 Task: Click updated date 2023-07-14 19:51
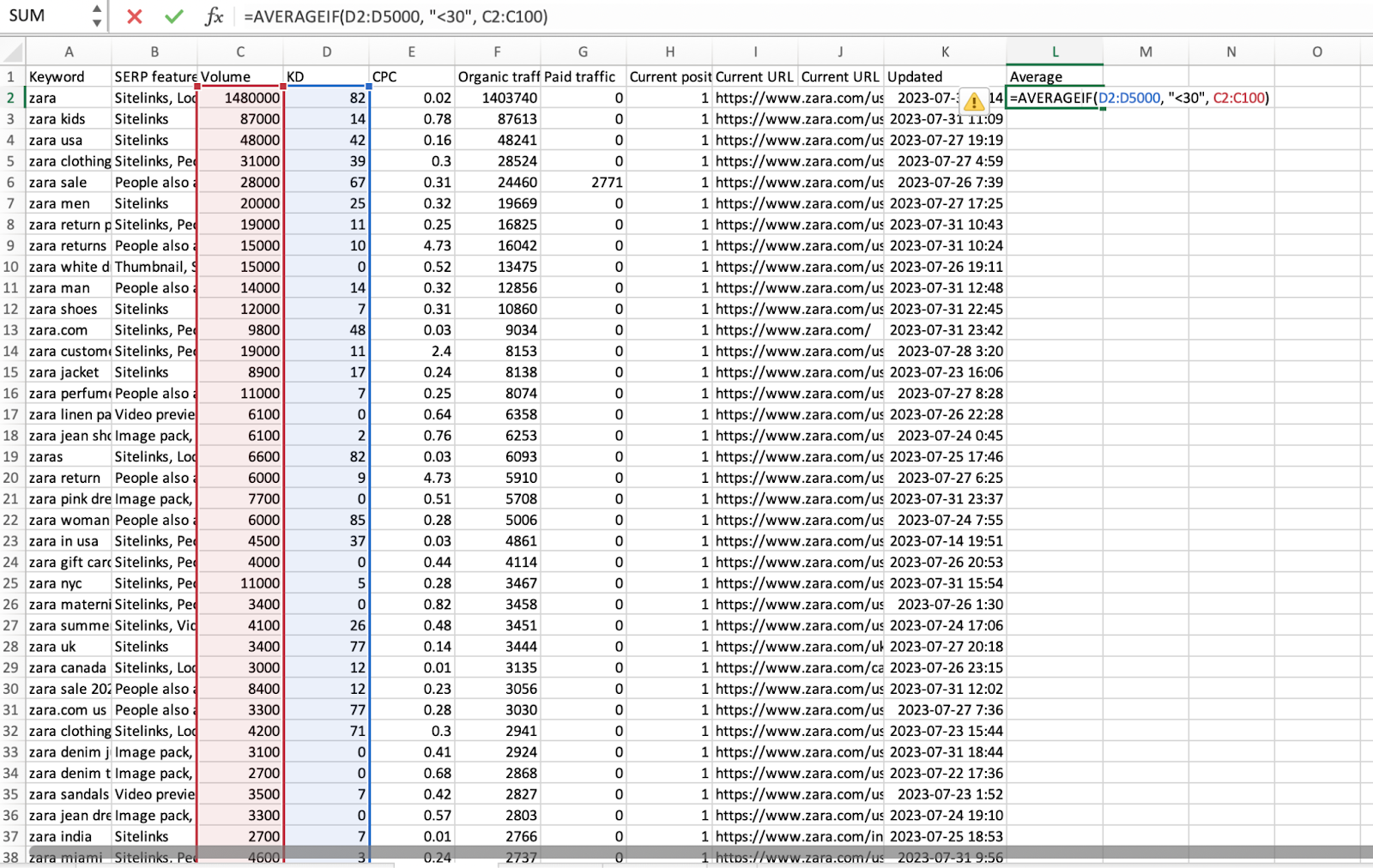point(945,541)
